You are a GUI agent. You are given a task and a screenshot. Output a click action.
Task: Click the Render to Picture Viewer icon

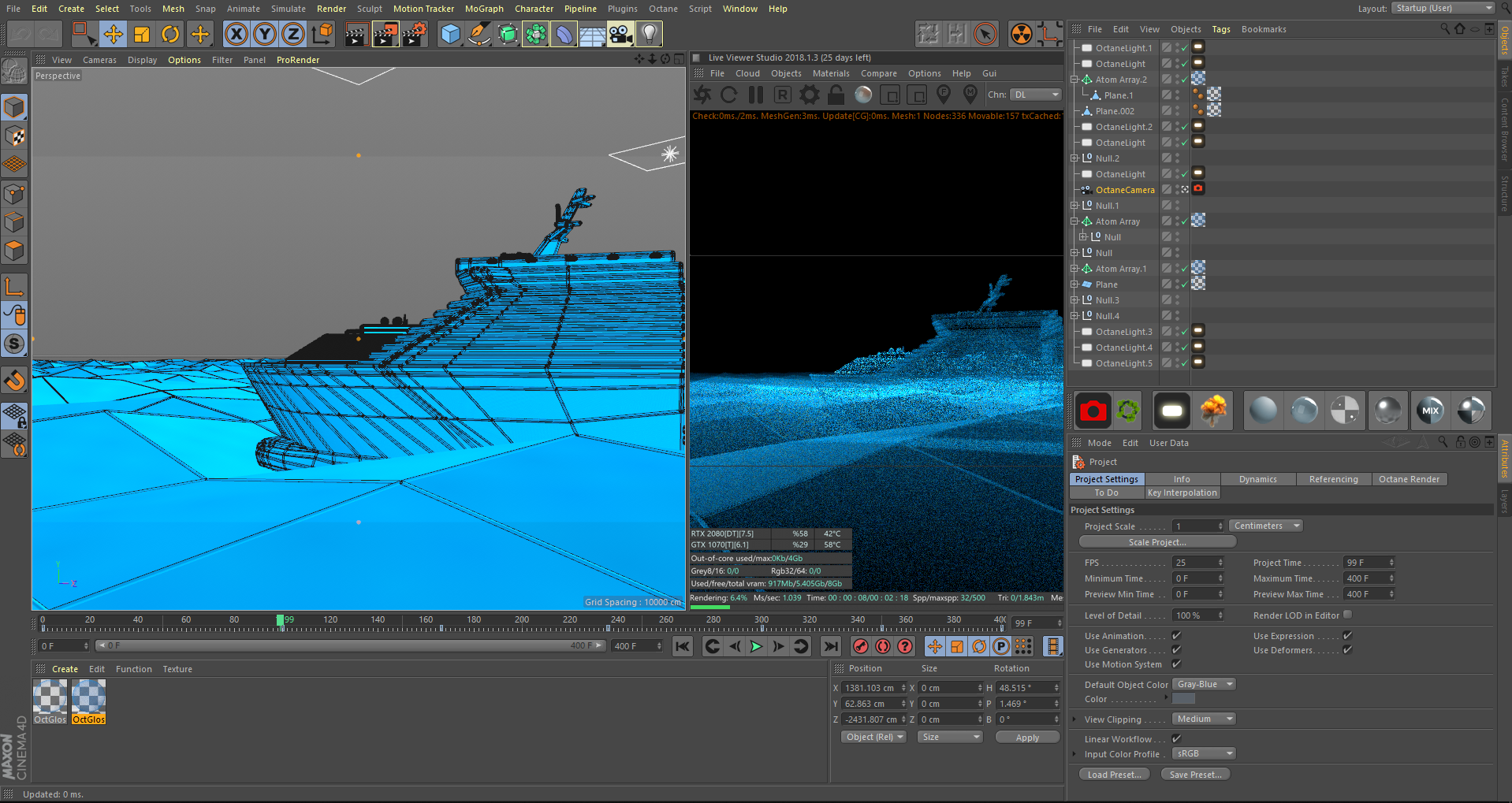point(385,34)
